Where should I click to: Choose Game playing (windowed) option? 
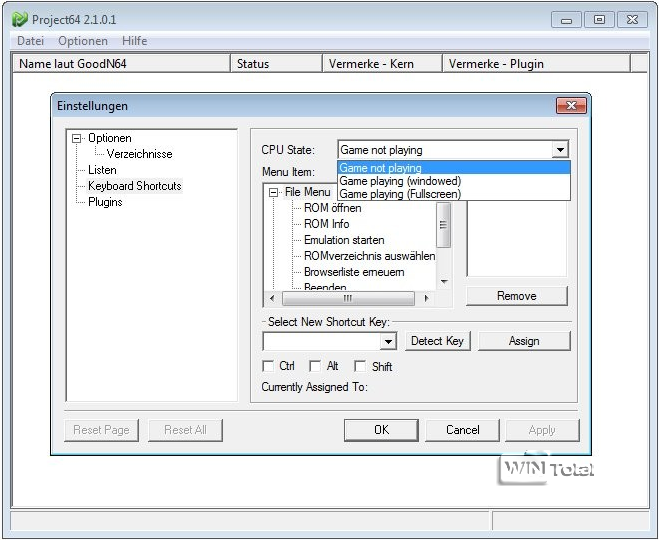tap(454, 181)
